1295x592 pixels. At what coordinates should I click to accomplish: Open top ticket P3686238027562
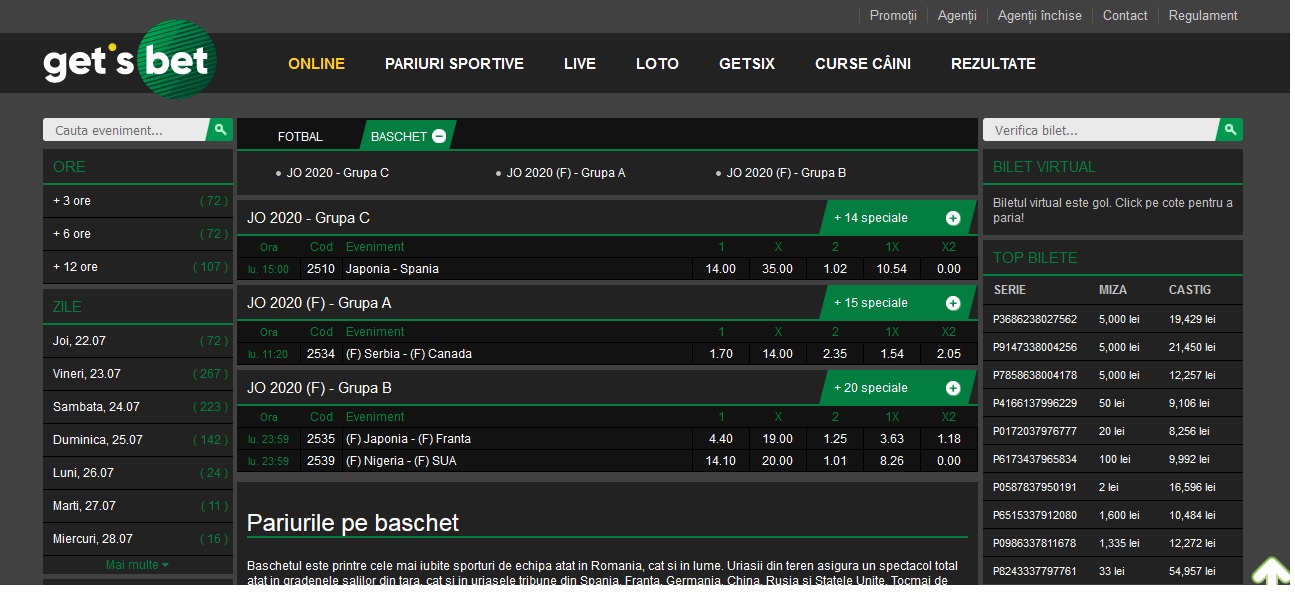(x=1035, y=320)
